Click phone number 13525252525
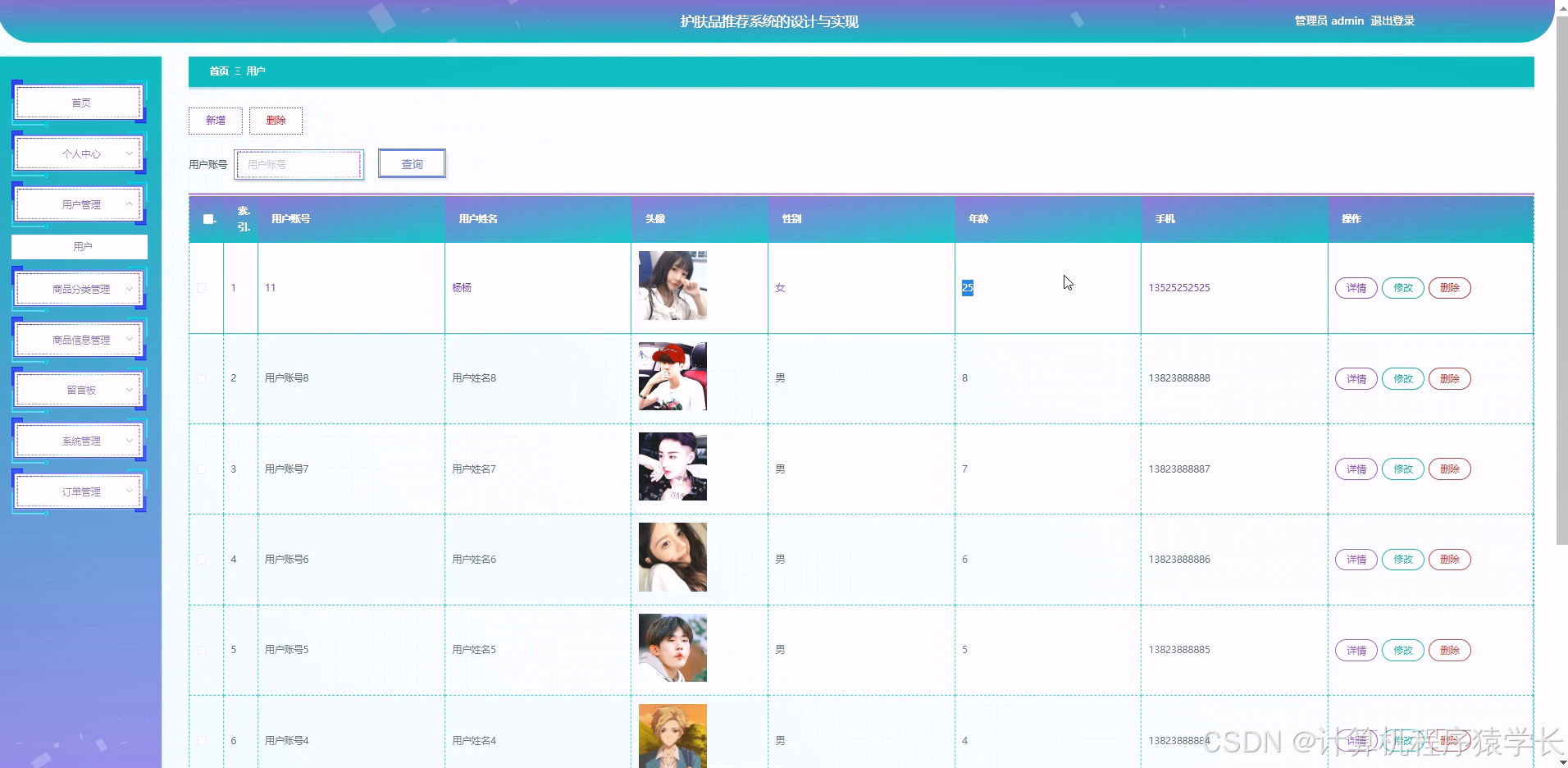 (x=1179, y=288)
